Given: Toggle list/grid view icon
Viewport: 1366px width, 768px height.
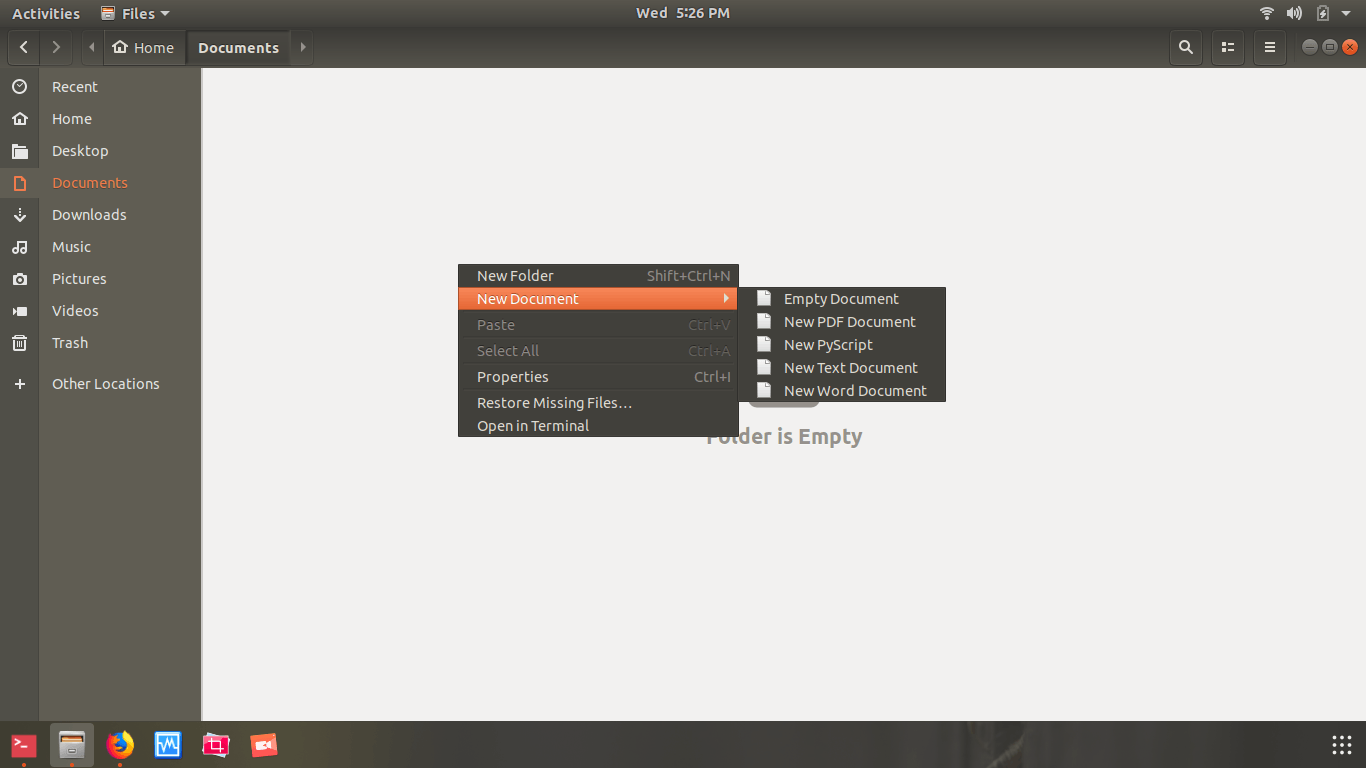Looking at the screenshot, I should [x=1228, y=47].
